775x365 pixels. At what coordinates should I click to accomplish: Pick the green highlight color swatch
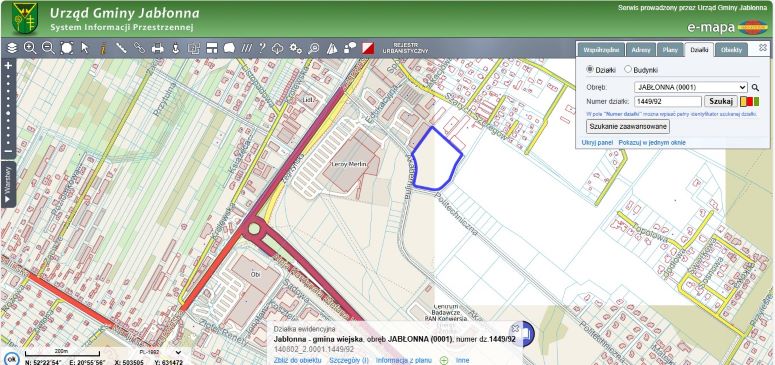(x=756, y=101)
